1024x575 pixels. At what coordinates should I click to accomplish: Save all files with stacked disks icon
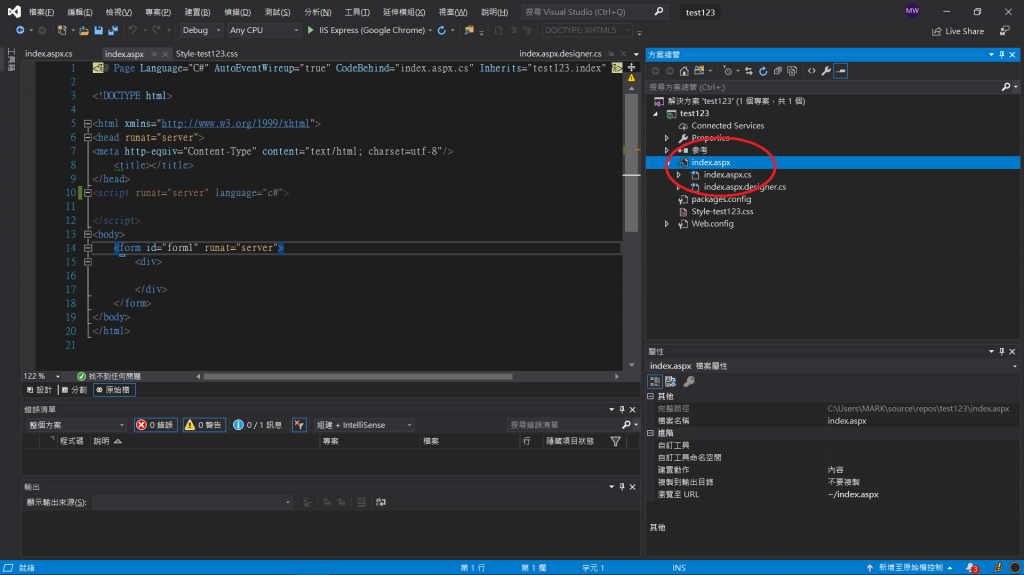[x=113, y=30]
